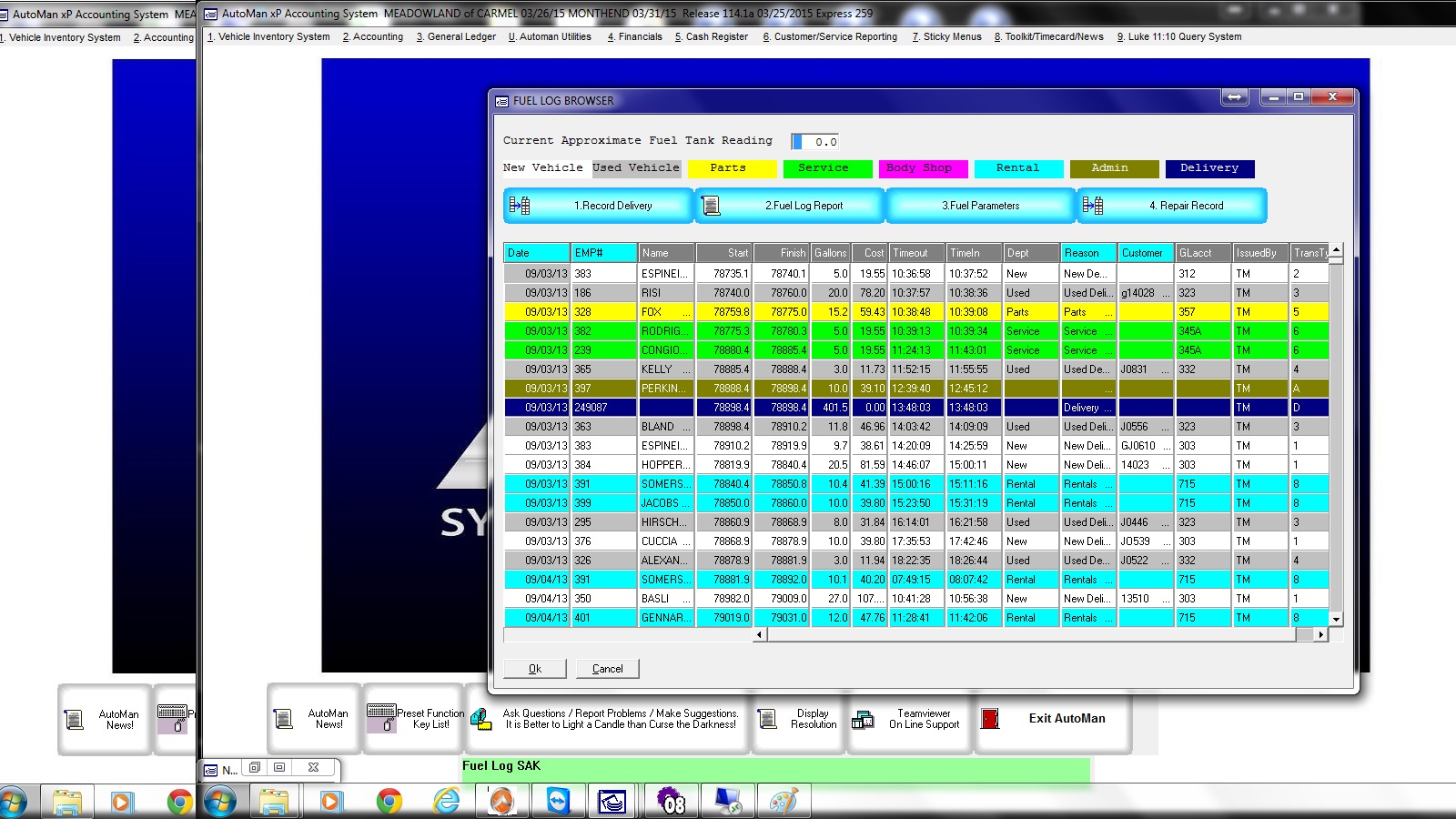Expand the ellipsis next to name KELLY
The height and width of the screenshot is (819, 1456).
pos(687,369)
